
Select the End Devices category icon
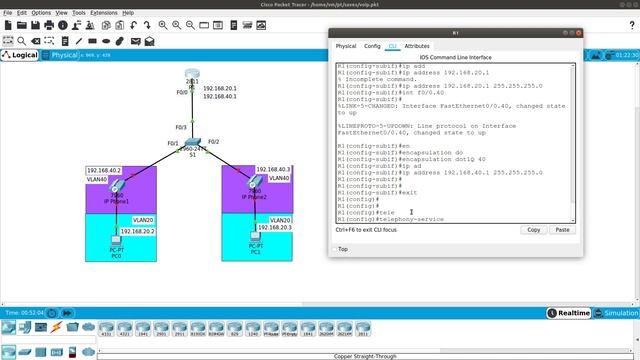[24, 327]
